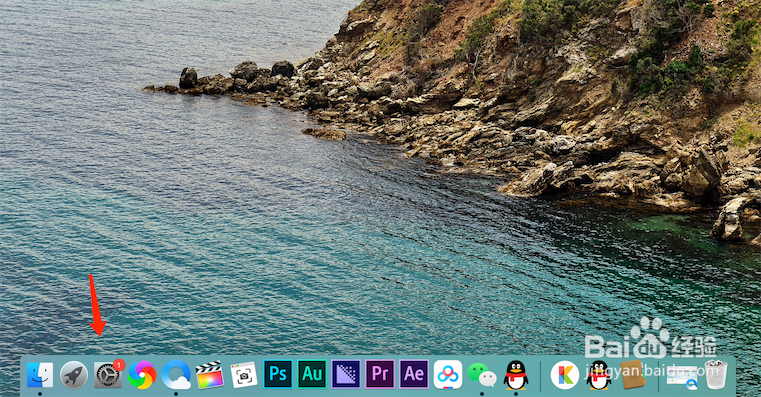Image resolution: width=761 pixels, height=397 pixels.
Task: Open Adobe Audition (Au) icon
Action: 312,374
